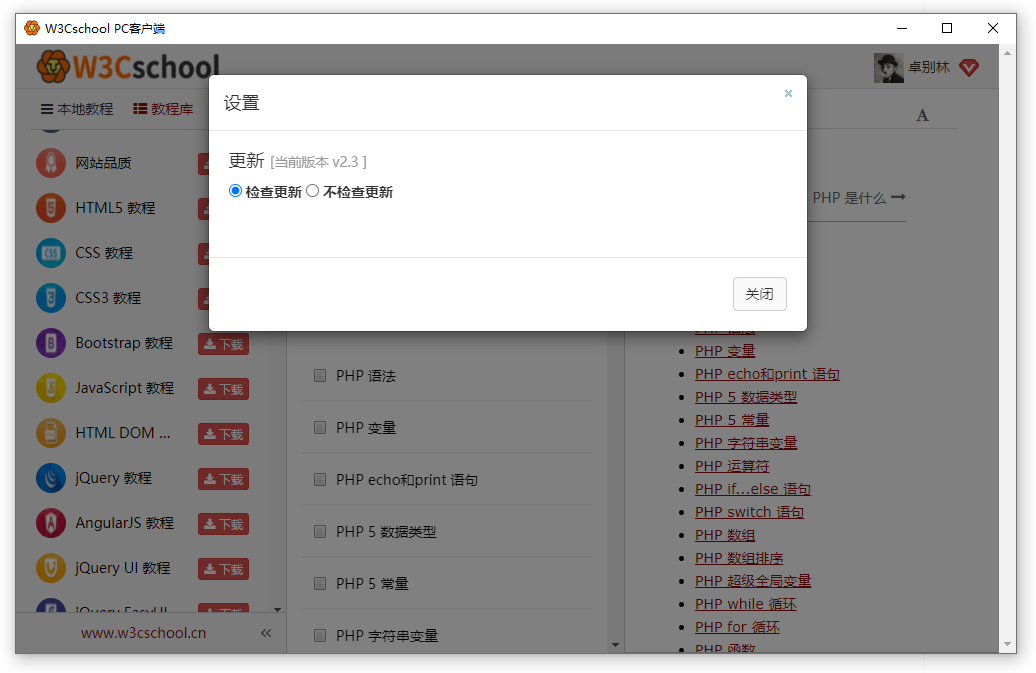Open the red diamond dropdown next to 卓别林
Screen dimensions: 1036x673
point(968,68)
